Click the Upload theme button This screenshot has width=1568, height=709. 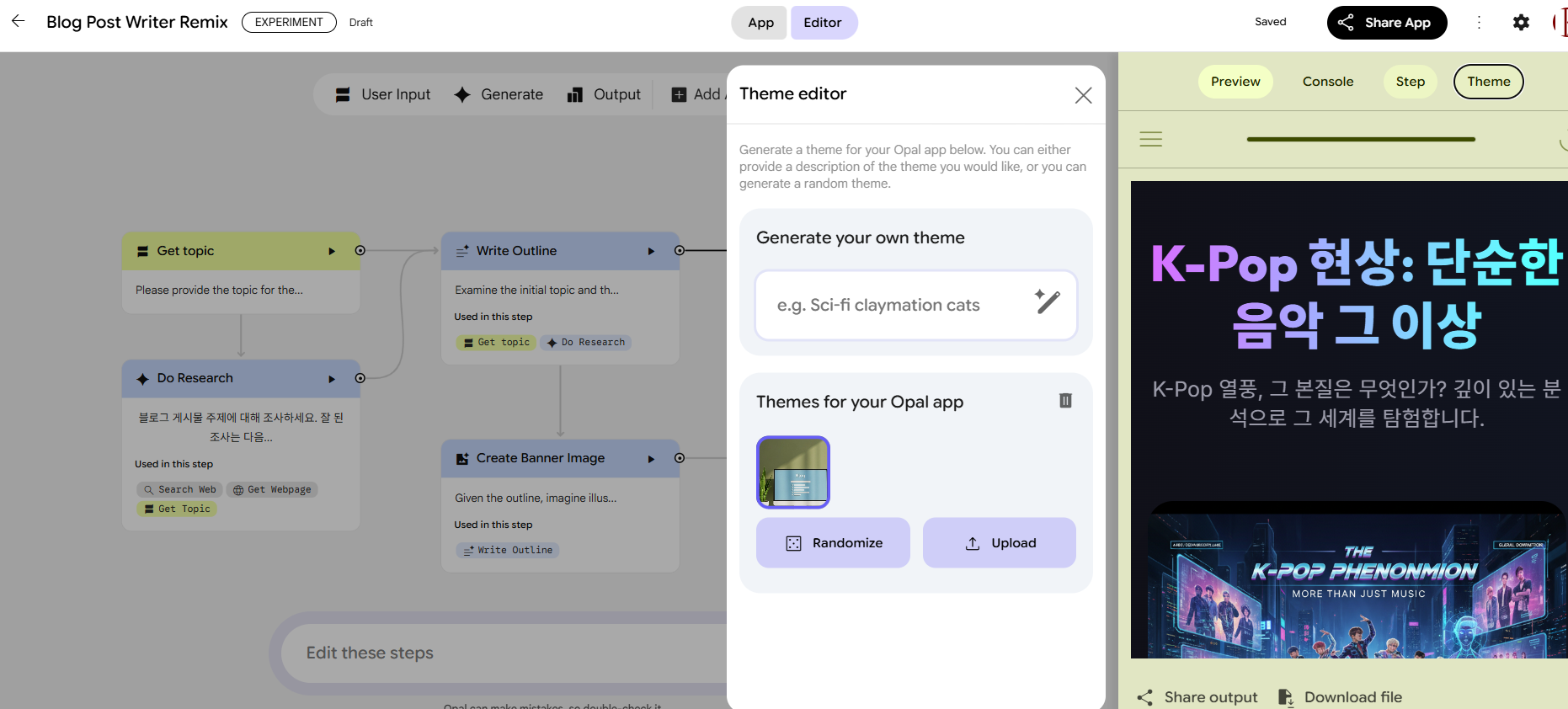click(1000, 543)
